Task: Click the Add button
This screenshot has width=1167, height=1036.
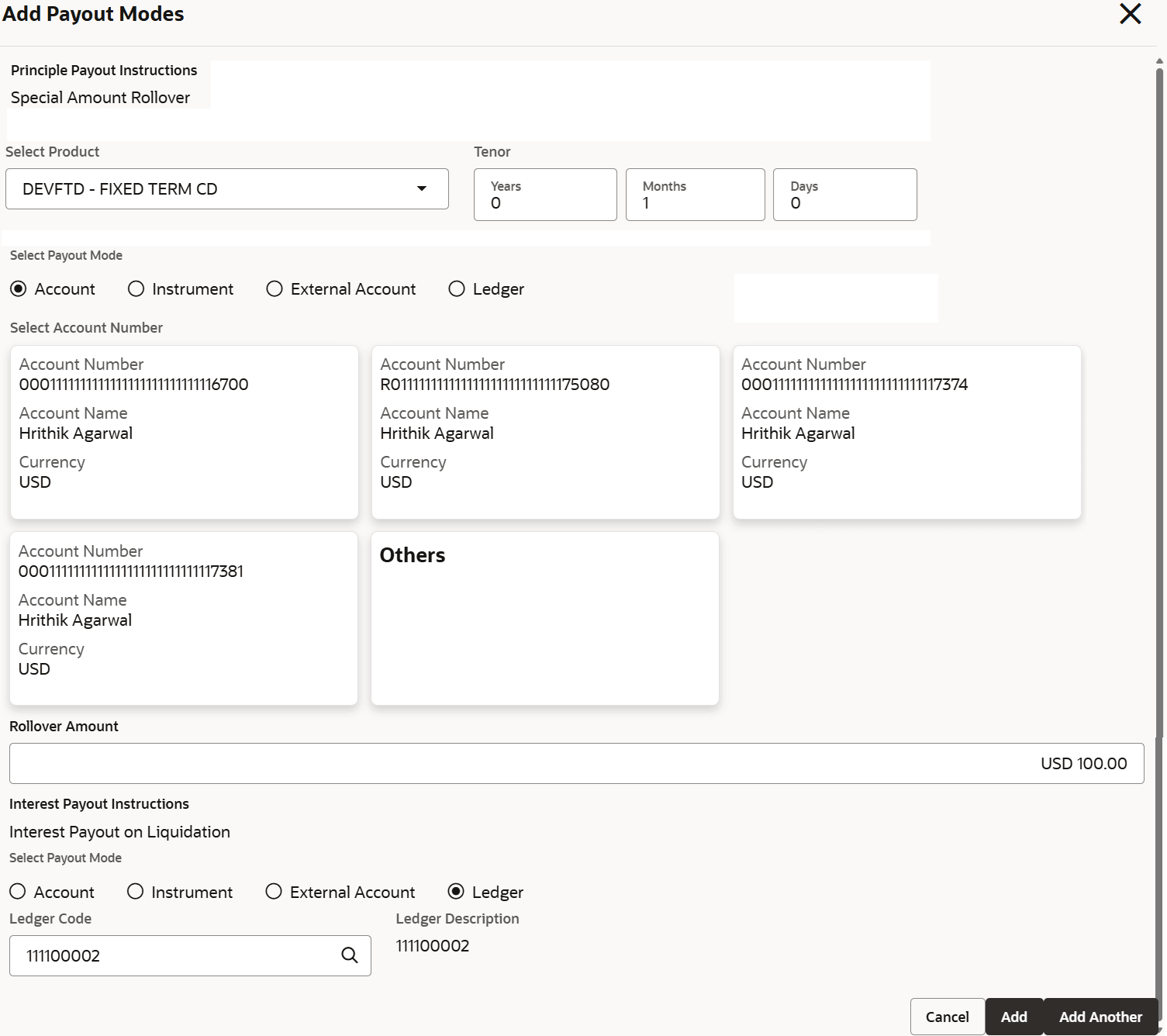Action: click(x=1014, y=1017)
